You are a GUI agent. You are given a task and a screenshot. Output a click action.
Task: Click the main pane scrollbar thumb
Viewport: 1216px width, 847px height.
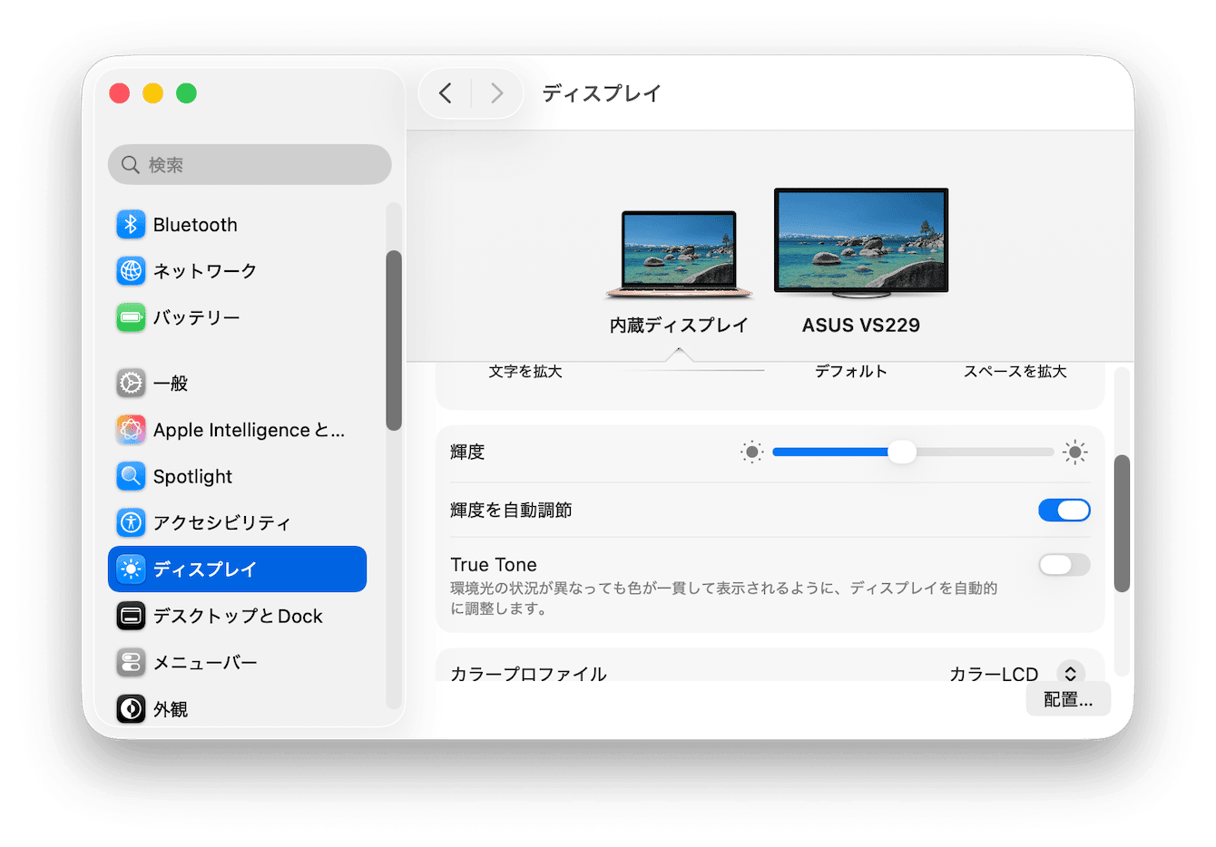coord(1122,523)
